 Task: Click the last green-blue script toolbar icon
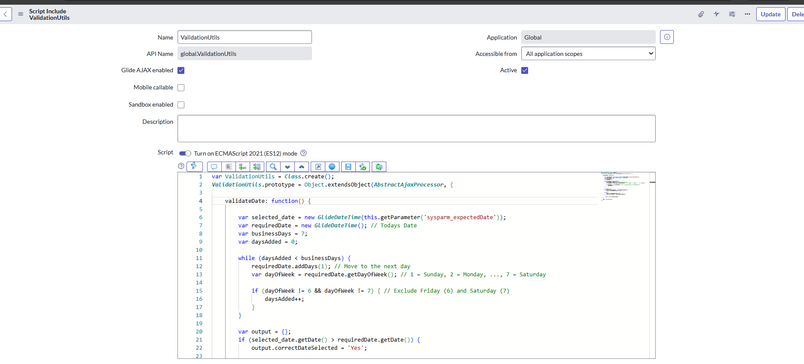[x=379, y=166]
